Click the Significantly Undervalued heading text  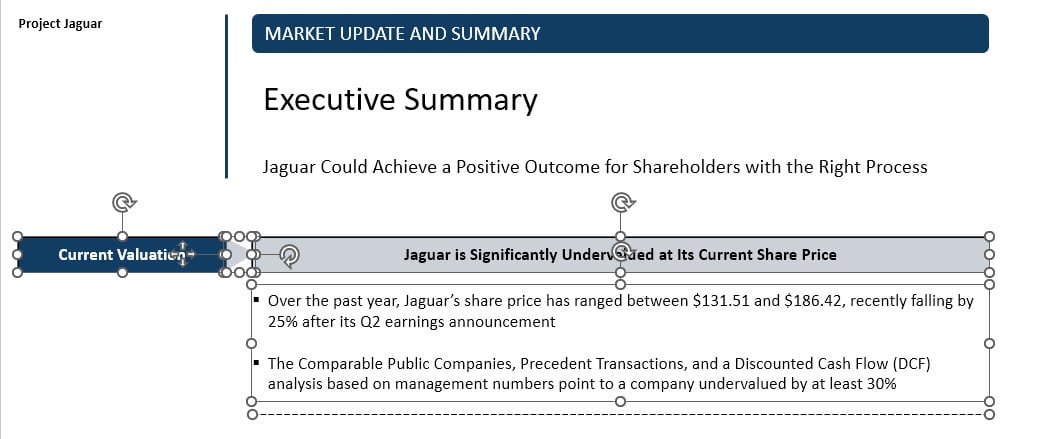[500, 255]
